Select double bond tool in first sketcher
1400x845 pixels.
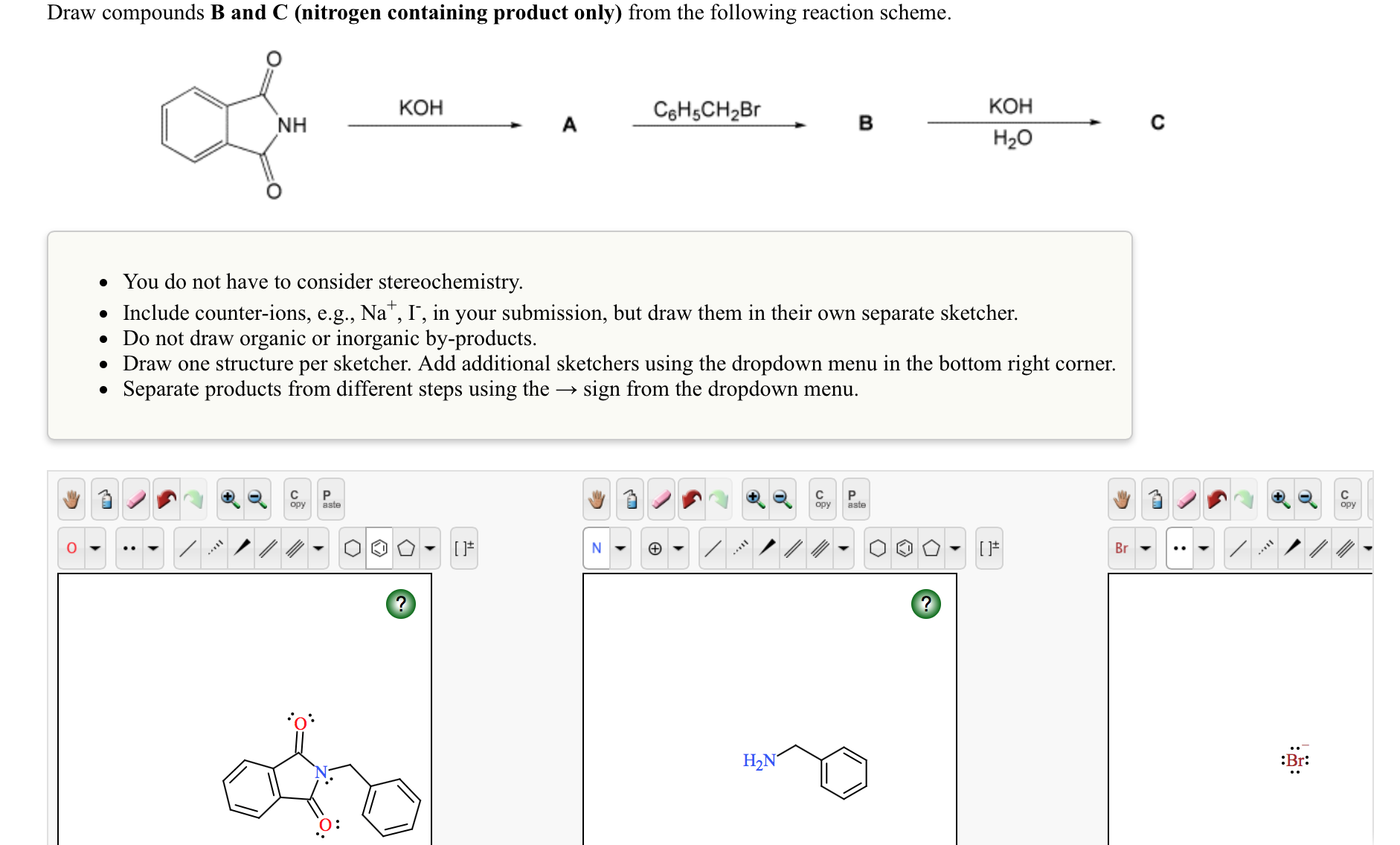[269, 548]
